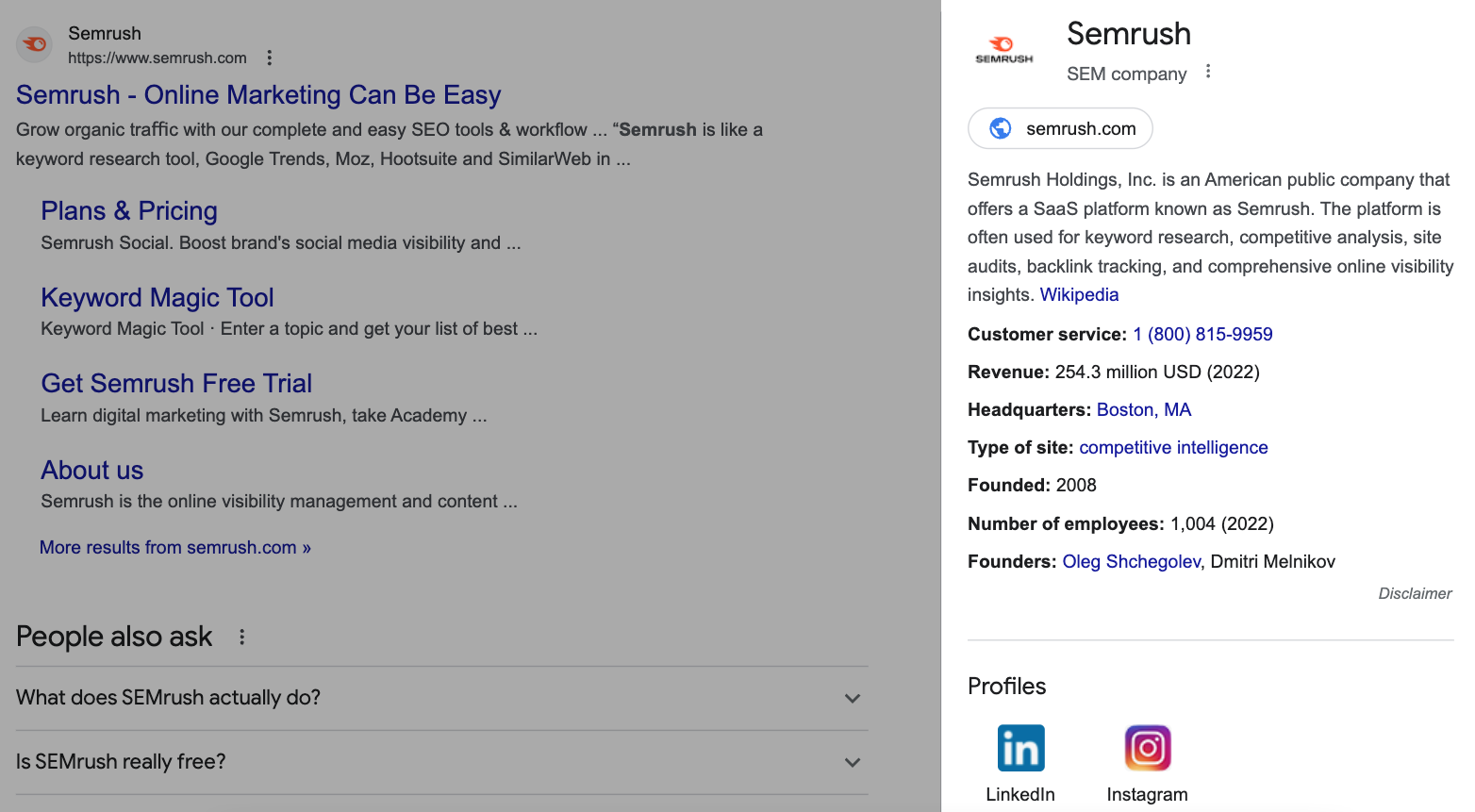Call customer service number 1 (800) 815-9959

[x=1202, y=335]
